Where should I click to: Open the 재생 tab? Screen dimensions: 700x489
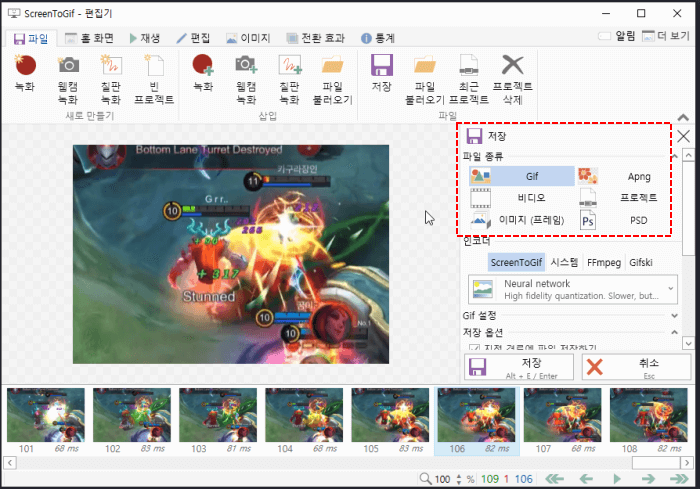(x=145, y=38)
